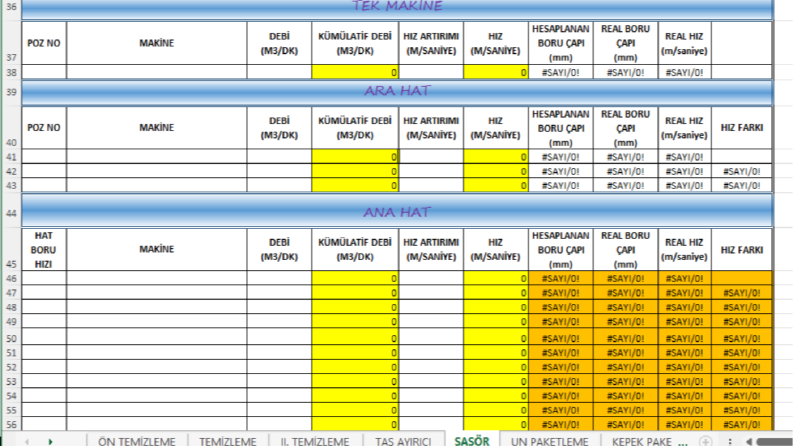
Task: Select yellow HIZ cell in row 52
Action: (x=496, y=367)
